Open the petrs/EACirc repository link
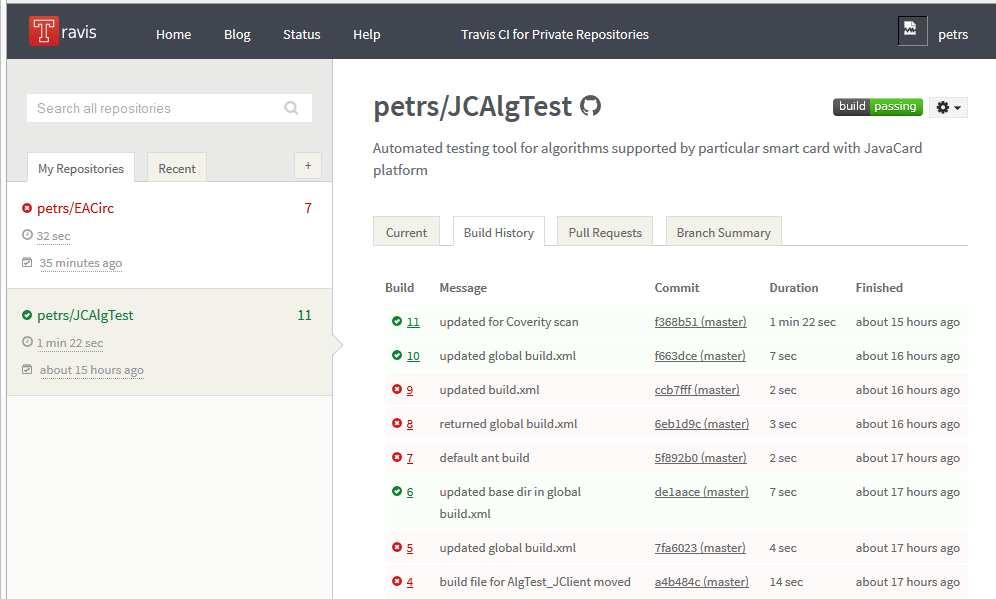Image resolution: width=996 pixels, height=599 pixels. click(x=75, y=208)
